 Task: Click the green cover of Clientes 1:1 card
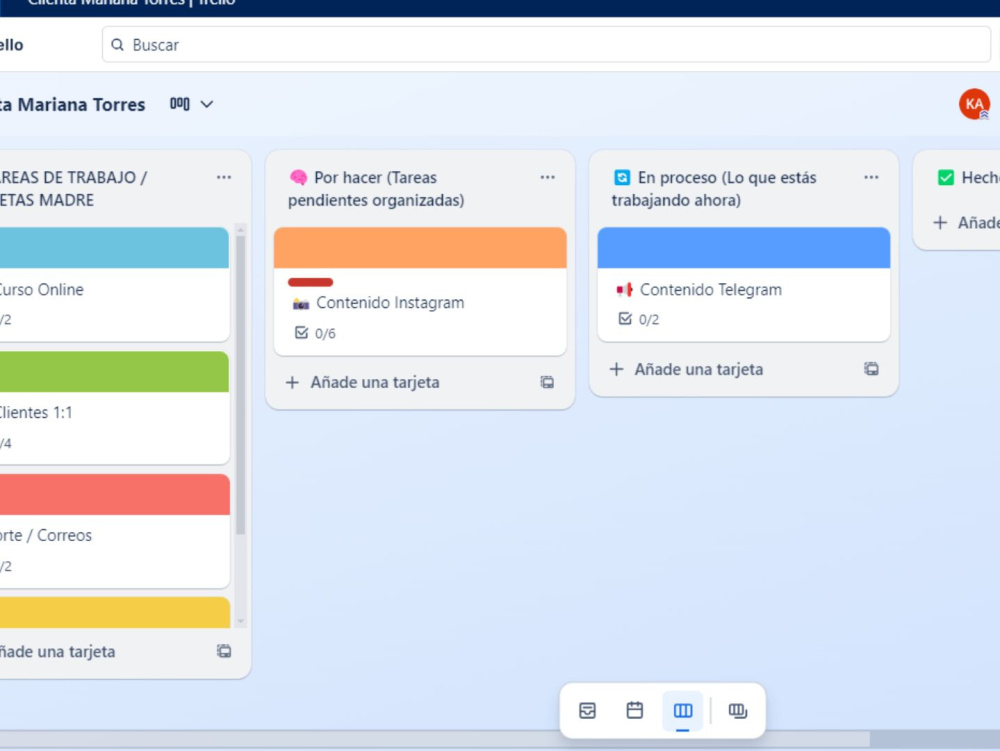click(114, 372)
